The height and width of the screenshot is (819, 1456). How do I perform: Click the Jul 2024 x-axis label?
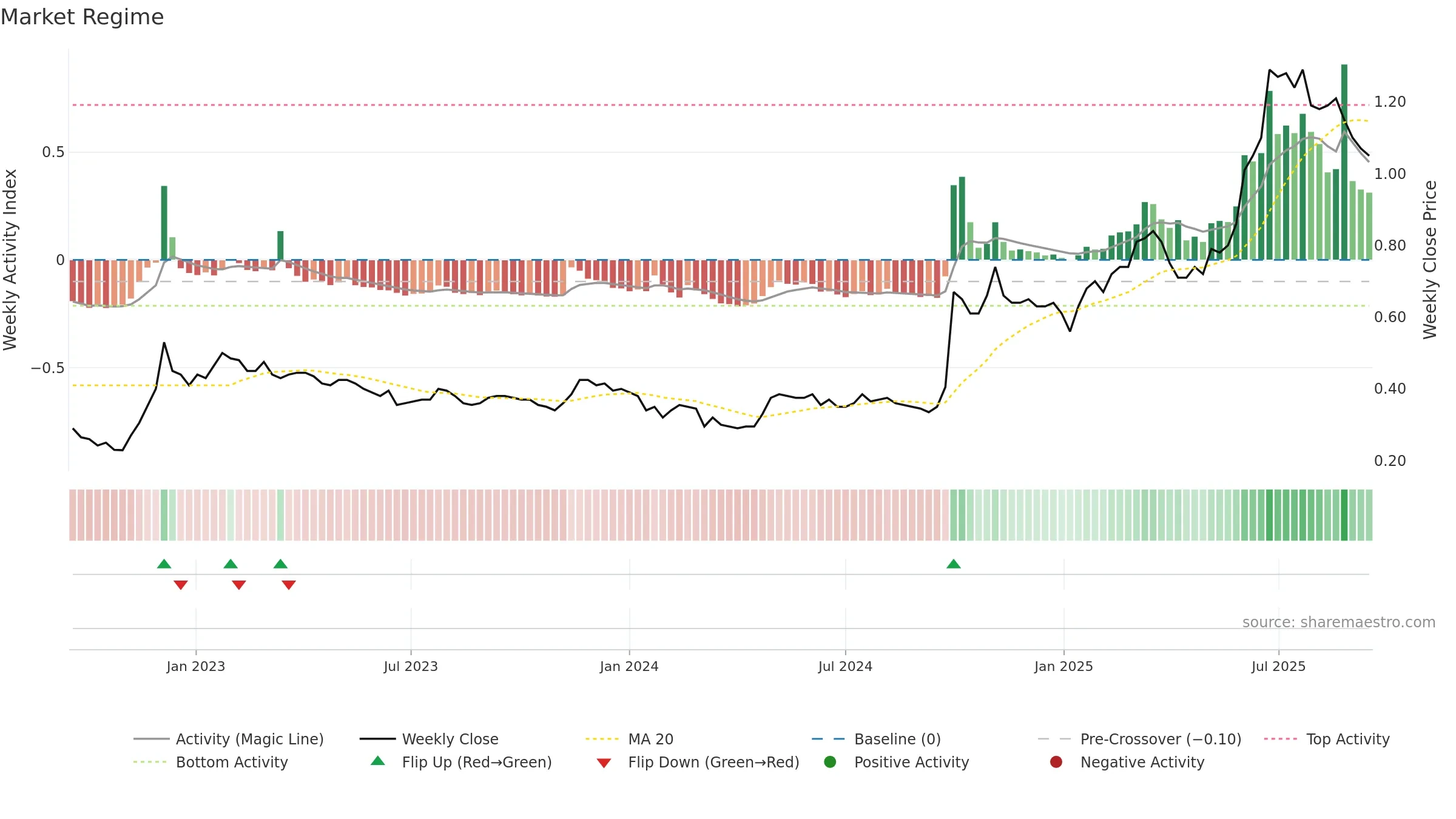[x=845, y=667]
